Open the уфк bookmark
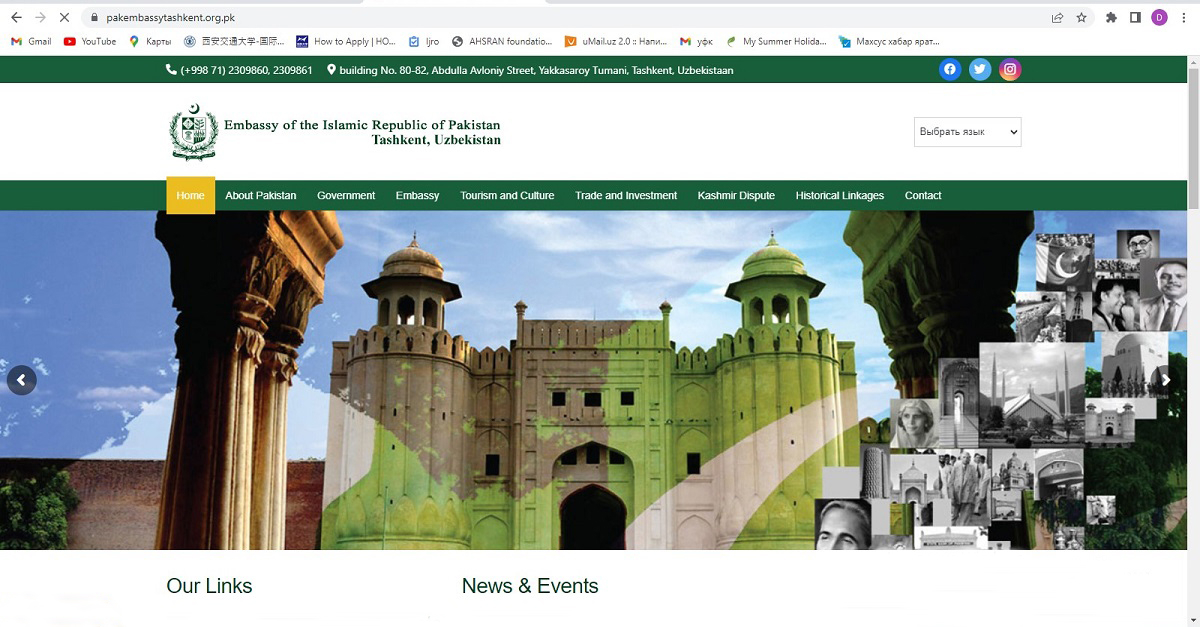1200x627 pixels. pyautogui.click(x=697, y=41)
